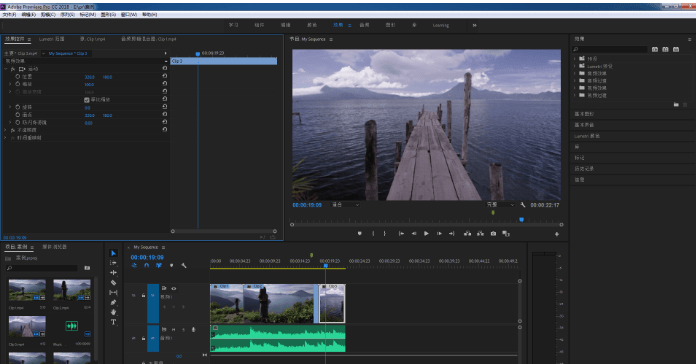Switch to Lumetri Scopes tab
Screen dimensions: 696x364
tap(51, 39)
